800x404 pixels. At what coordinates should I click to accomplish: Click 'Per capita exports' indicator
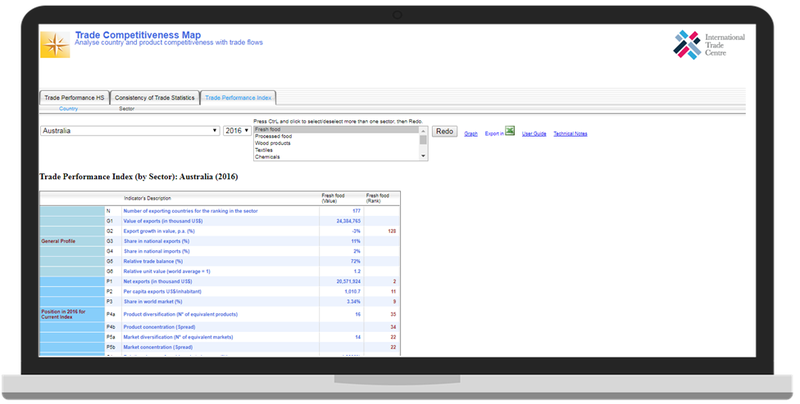162,291
